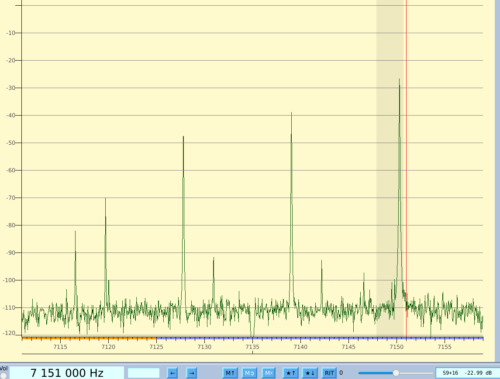Toggle the RIT button
The width and height of the screenshot is (500, 379).
pos(329,373)
